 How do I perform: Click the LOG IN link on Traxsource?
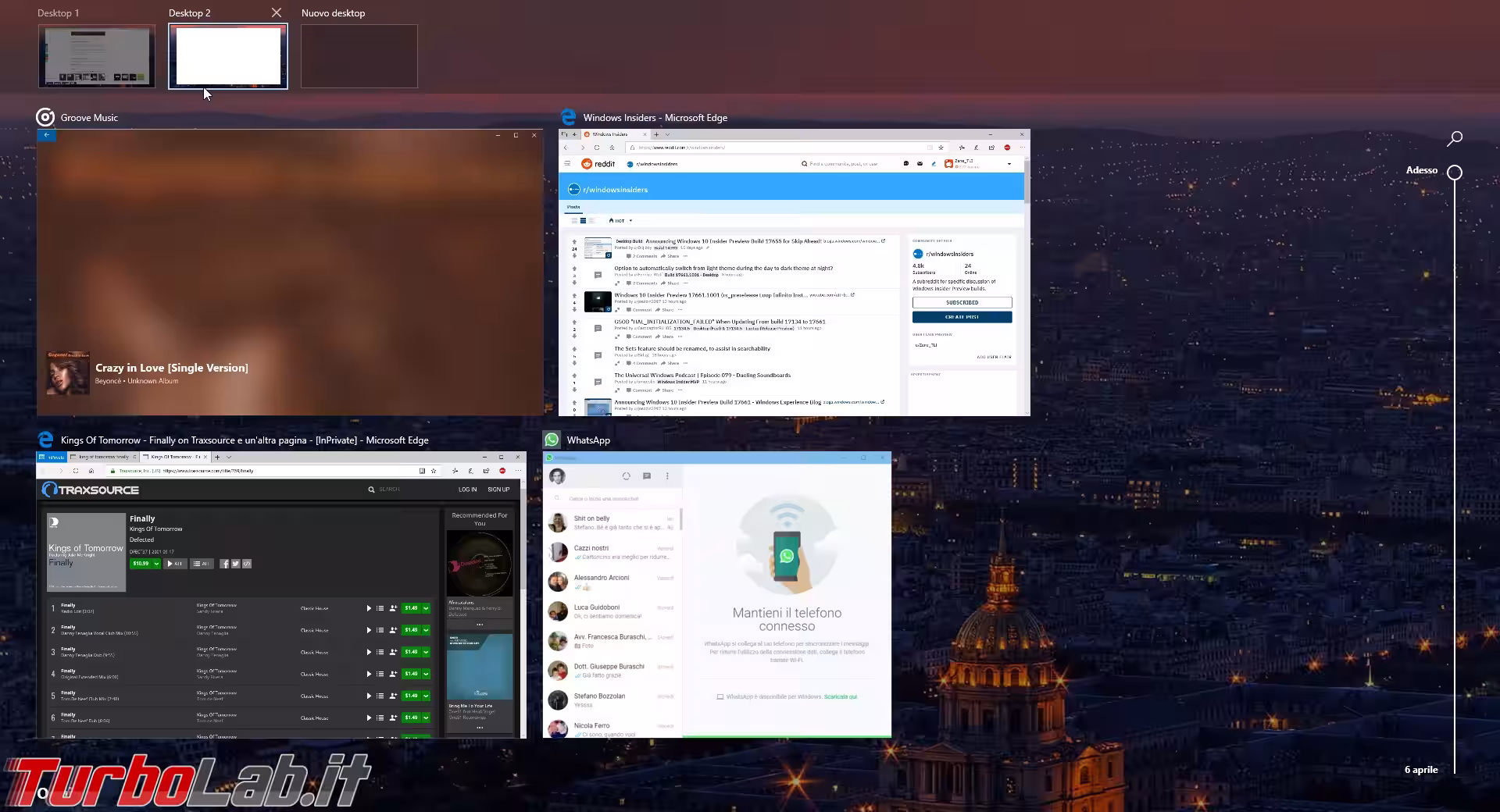point(467,490)
